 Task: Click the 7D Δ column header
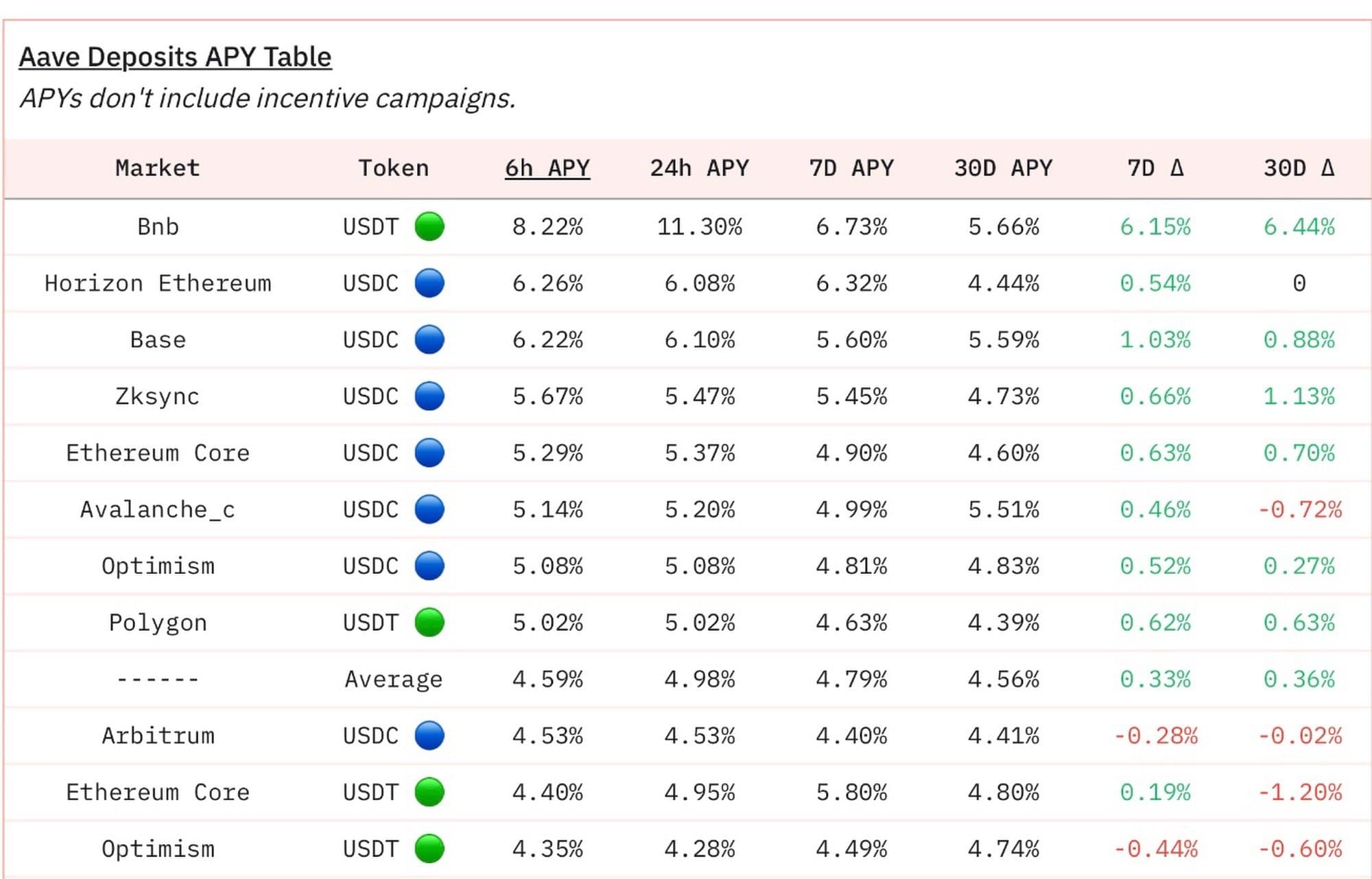coord(1155,168)
